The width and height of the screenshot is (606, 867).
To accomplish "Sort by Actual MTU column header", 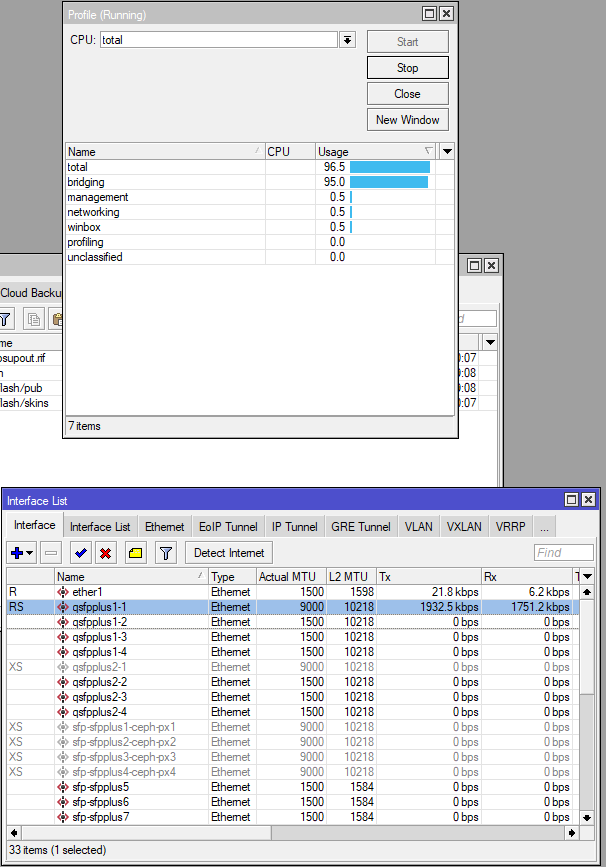I will (x=291, y=577).
